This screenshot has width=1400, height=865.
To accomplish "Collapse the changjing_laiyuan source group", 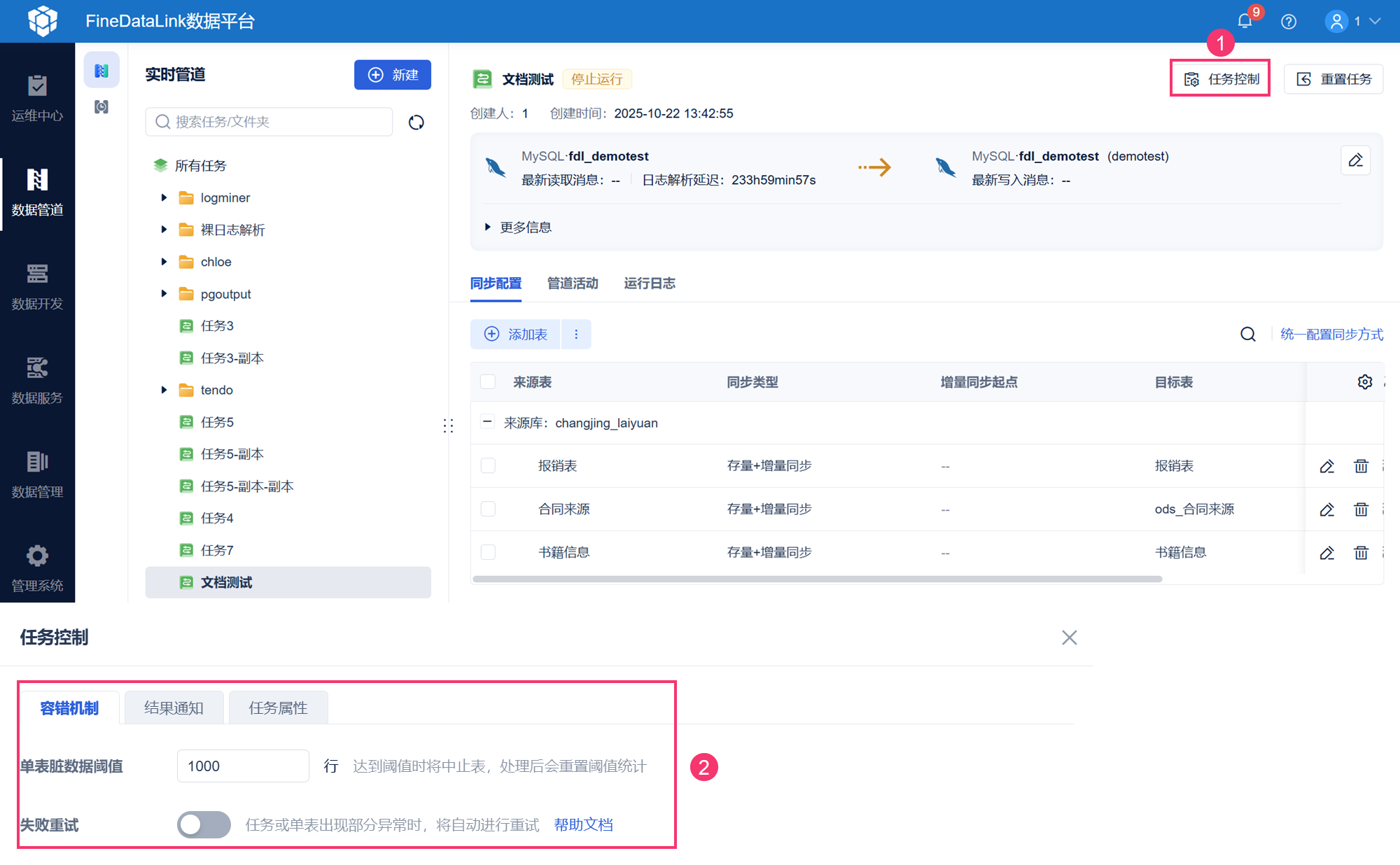I will 487,422.
